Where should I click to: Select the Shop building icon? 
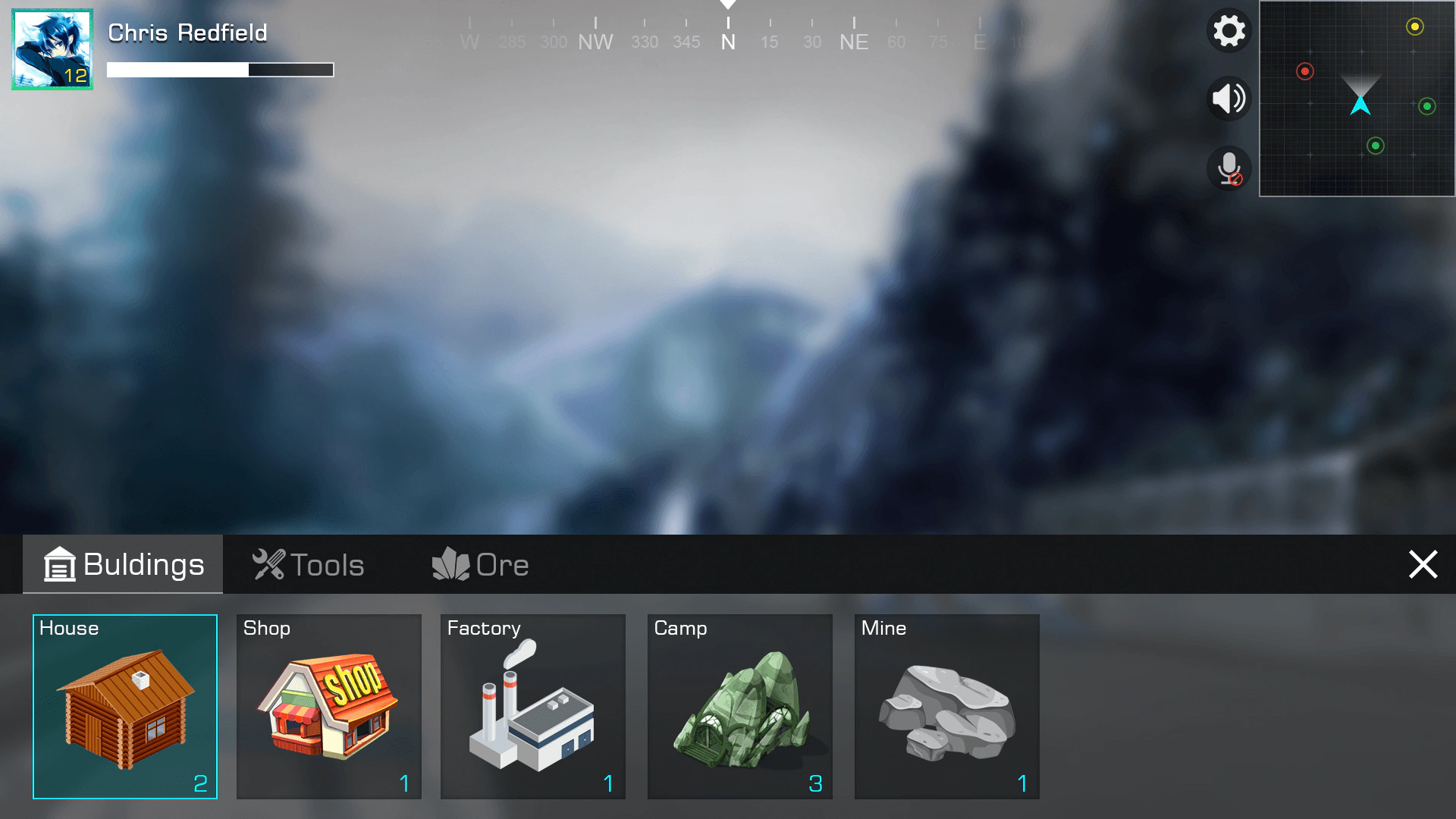click(329, 706)
